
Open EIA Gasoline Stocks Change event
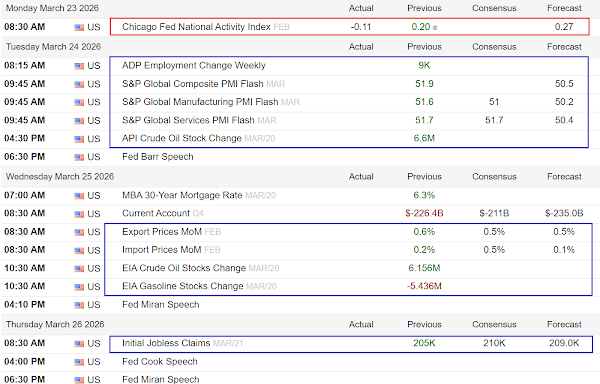[x=183, y=286]
